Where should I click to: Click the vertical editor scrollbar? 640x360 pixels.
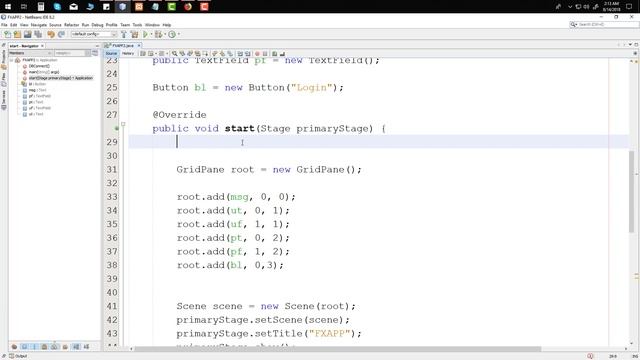[631, 192]
